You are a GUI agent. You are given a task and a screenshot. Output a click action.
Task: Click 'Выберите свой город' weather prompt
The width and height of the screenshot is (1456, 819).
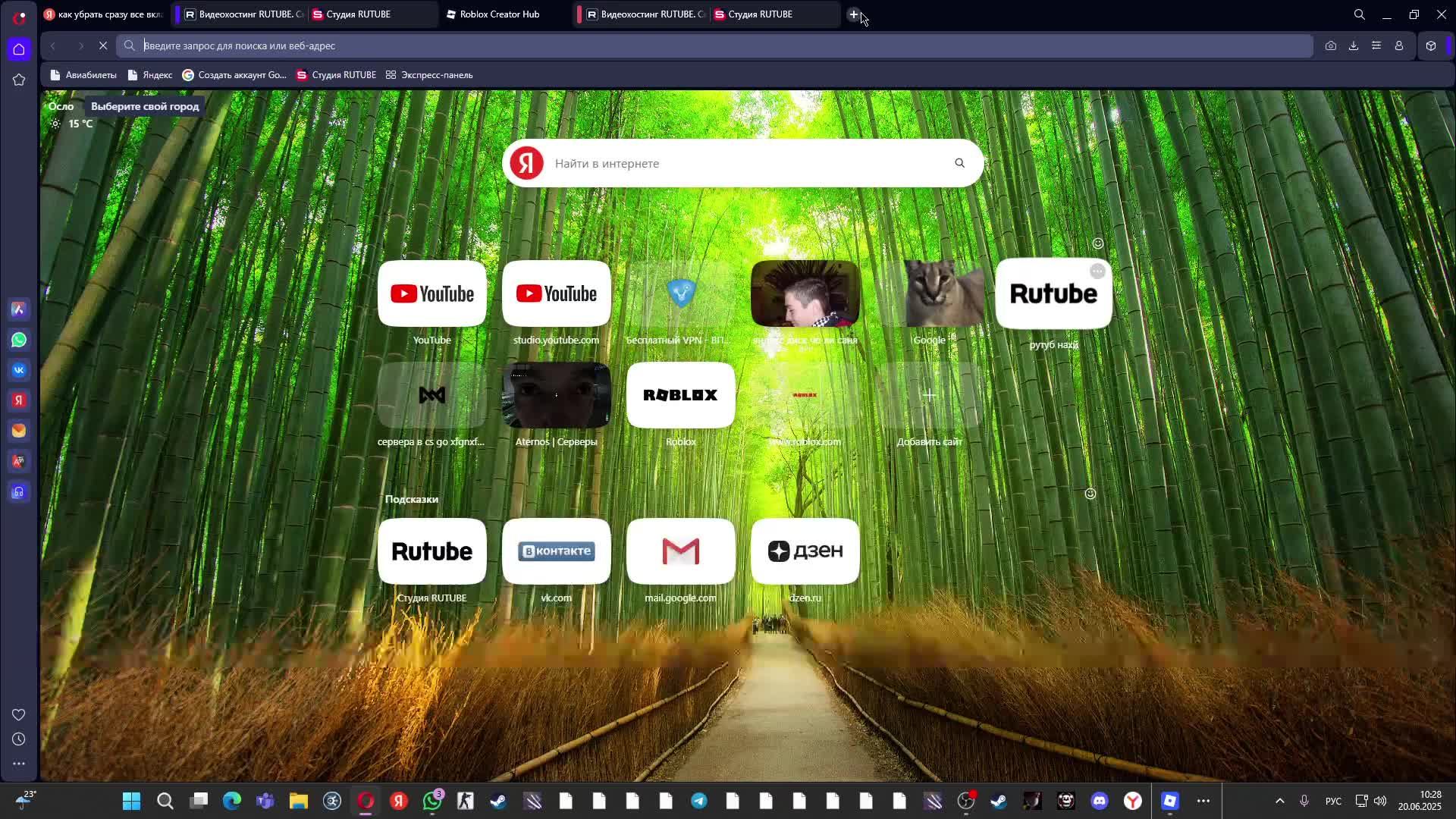coord(145,106)
